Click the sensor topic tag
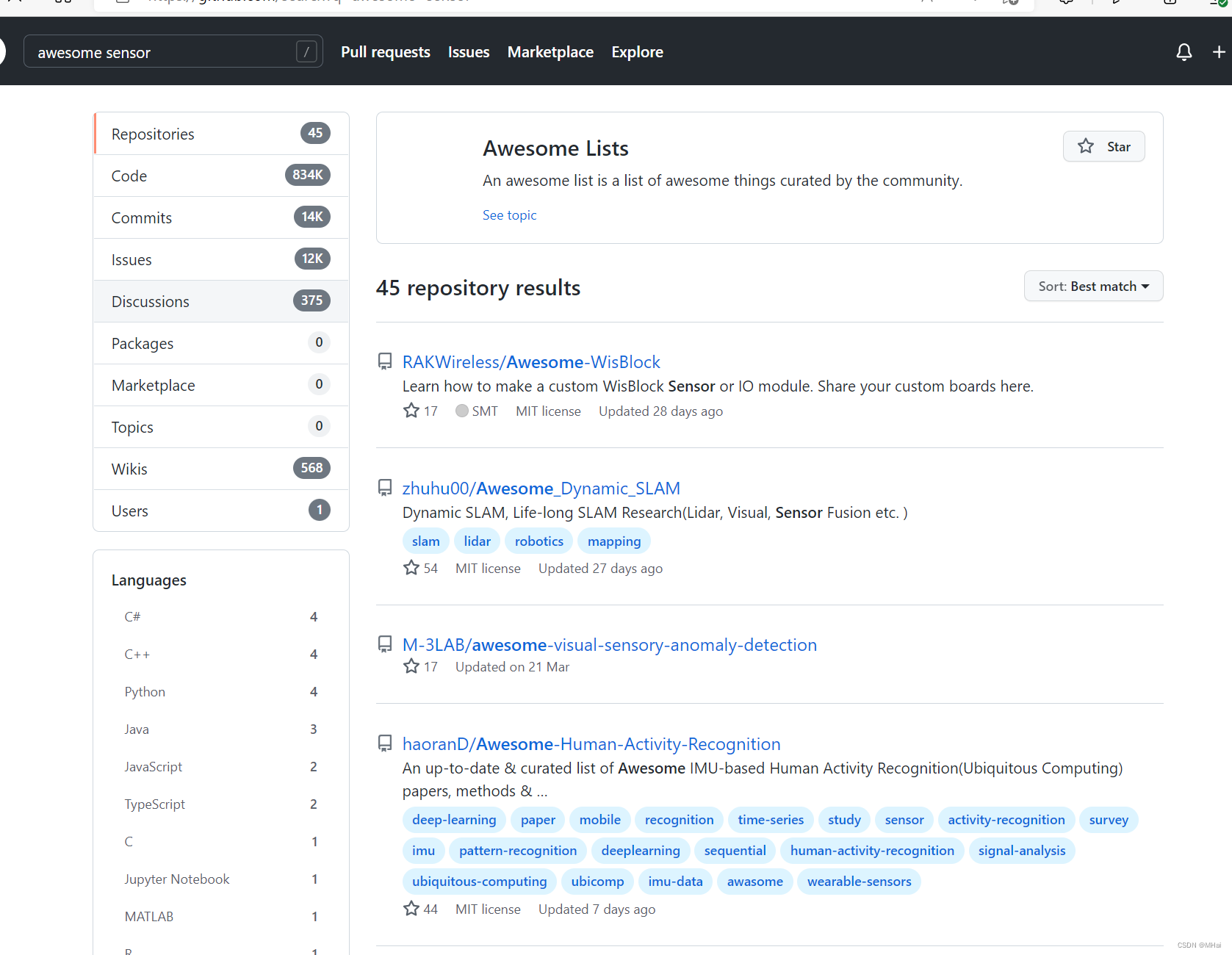This screenshot has height=955, width=1232. (904, 819)
